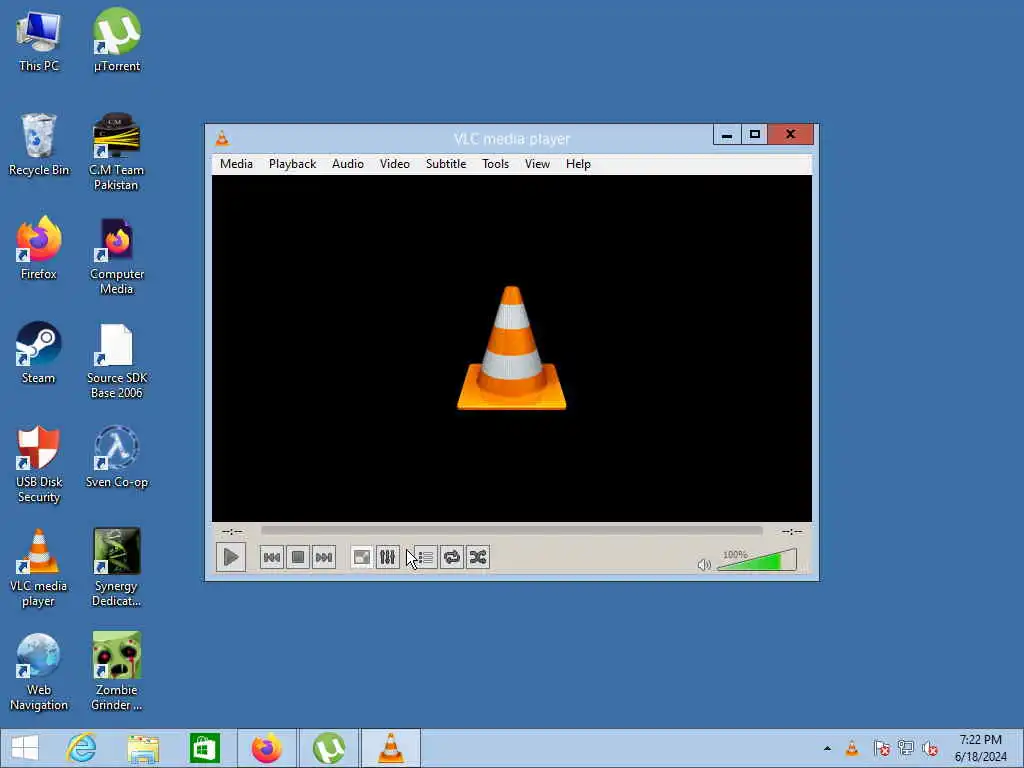Click the VLC video display area
The height and width of the screenshot is (768, 1024).
(511, 348)
